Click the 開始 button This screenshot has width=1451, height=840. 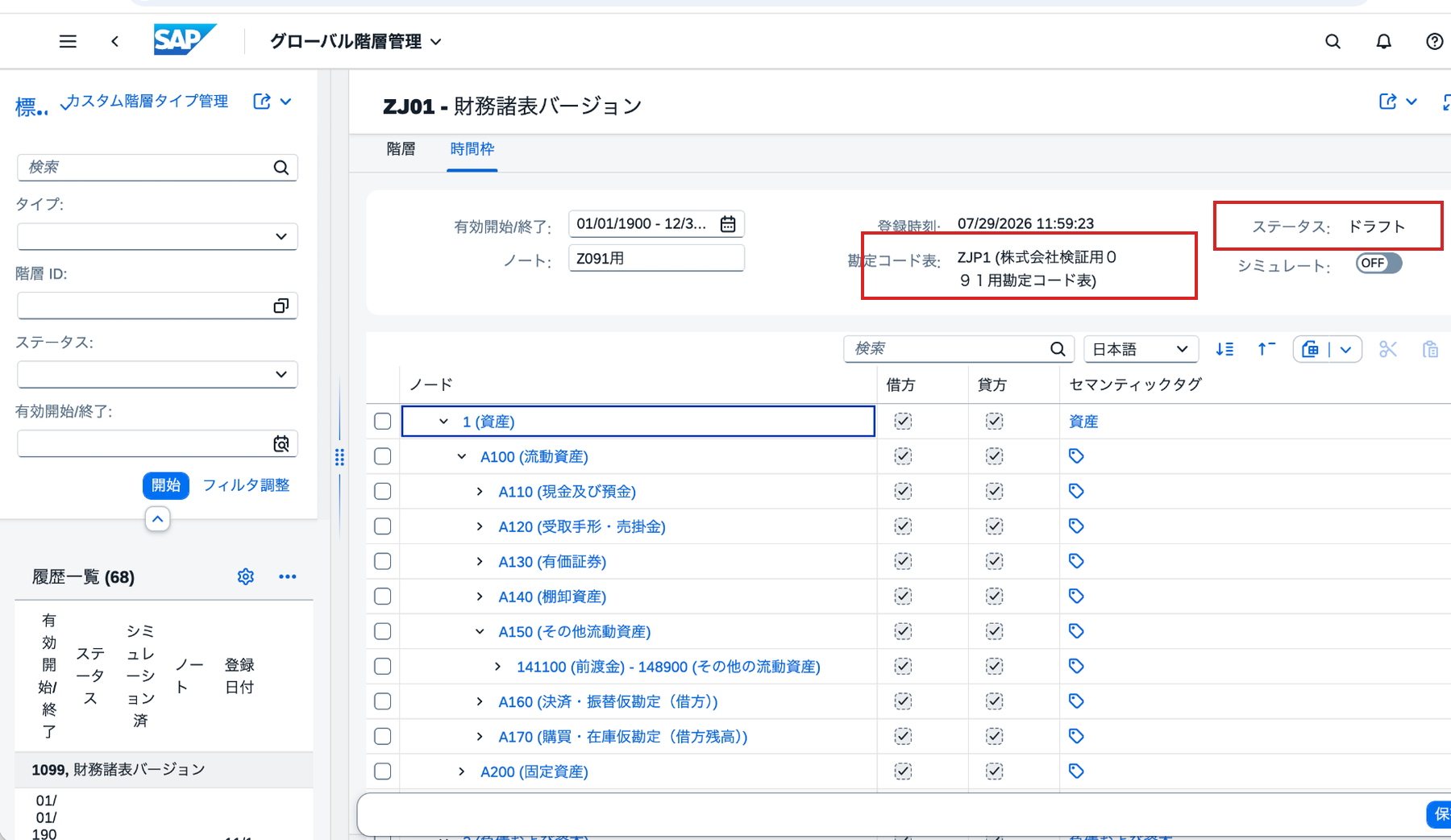click(x=166, y=485)
